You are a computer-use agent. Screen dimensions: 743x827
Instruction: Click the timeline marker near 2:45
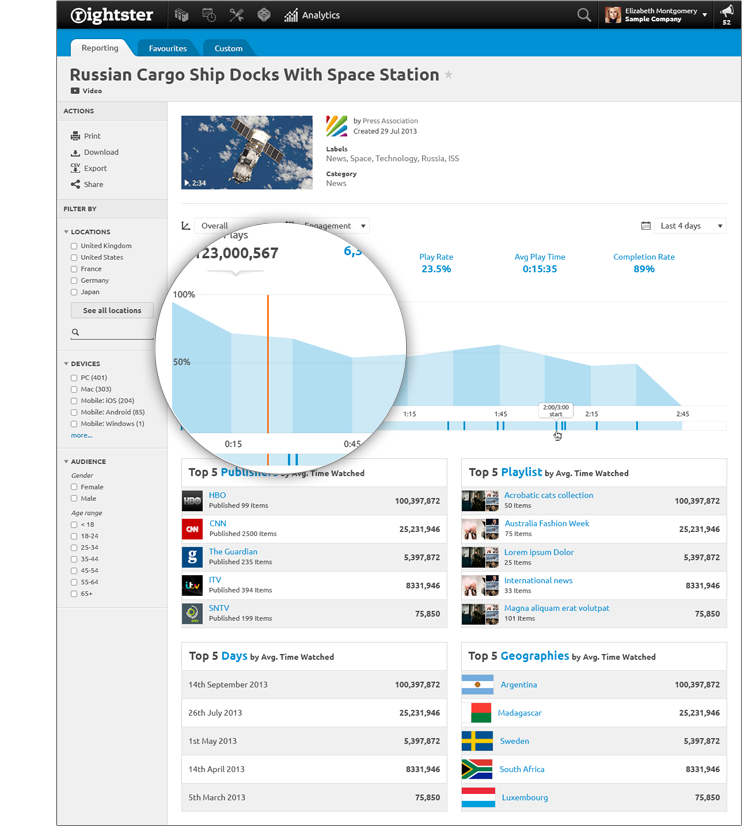click(637, 426)
